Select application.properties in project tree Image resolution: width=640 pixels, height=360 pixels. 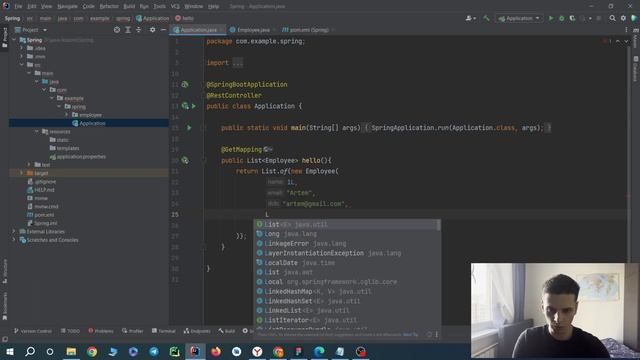coord(78,156)
